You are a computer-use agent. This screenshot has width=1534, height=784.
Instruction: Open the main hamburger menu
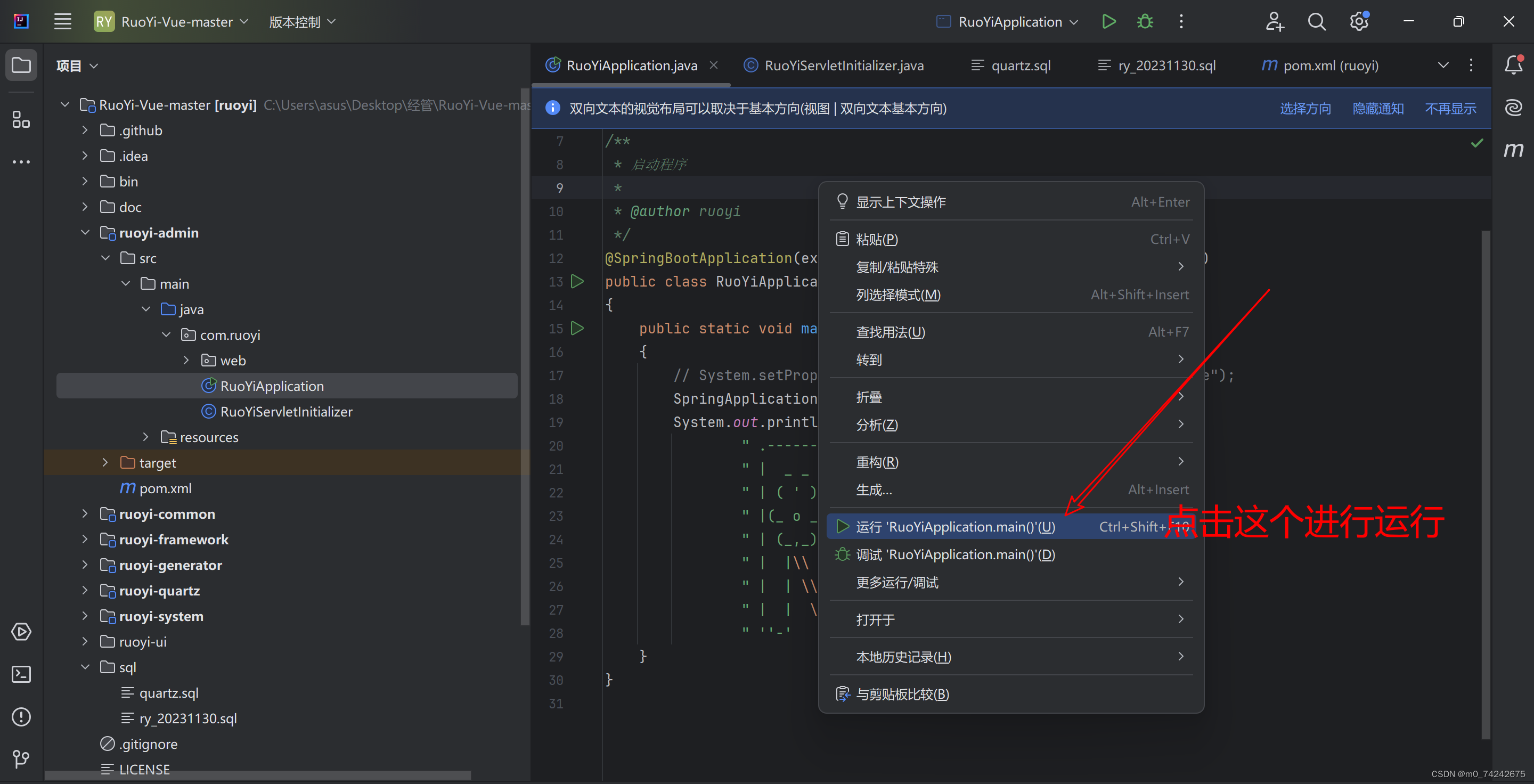(62, 22)
